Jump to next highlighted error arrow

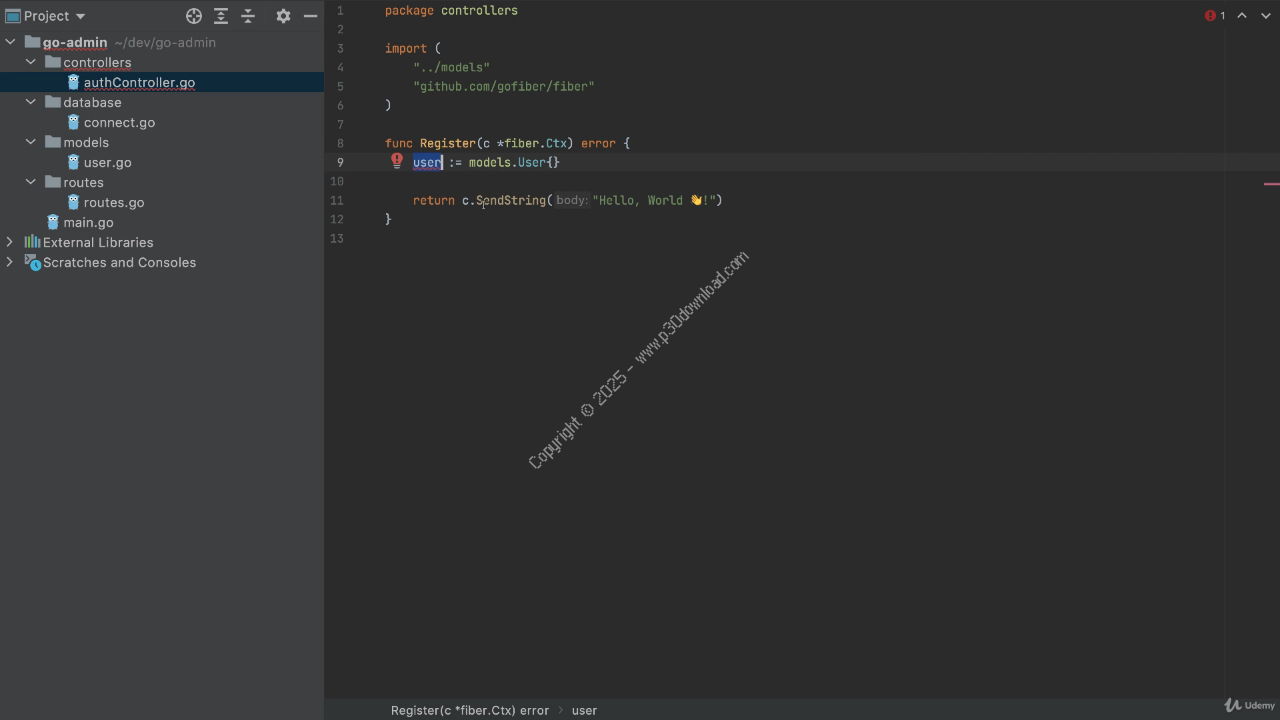[1264, 16]
